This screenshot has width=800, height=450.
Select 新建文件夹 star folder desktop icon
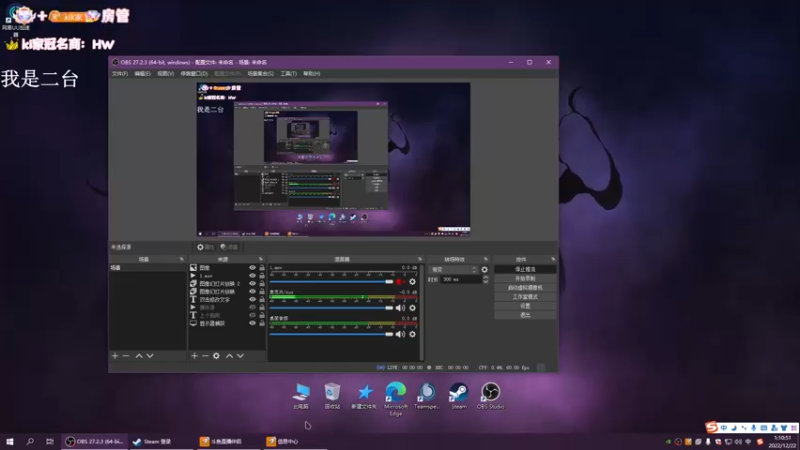pos(364,395)
